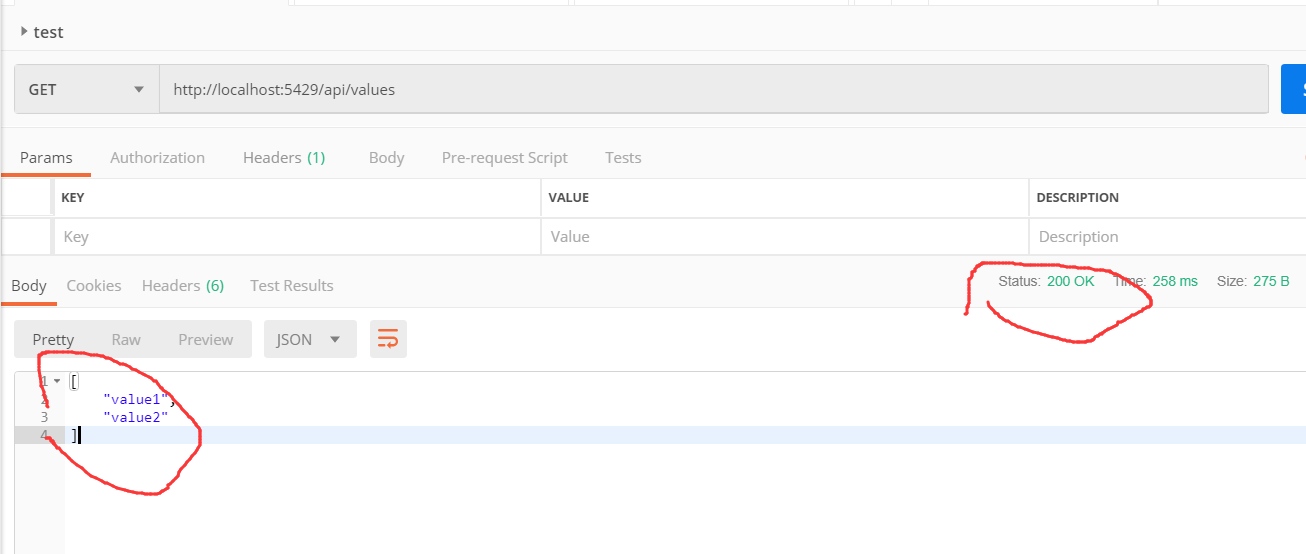
Task: Click the VALUE column header
Action: click(569, 197)
